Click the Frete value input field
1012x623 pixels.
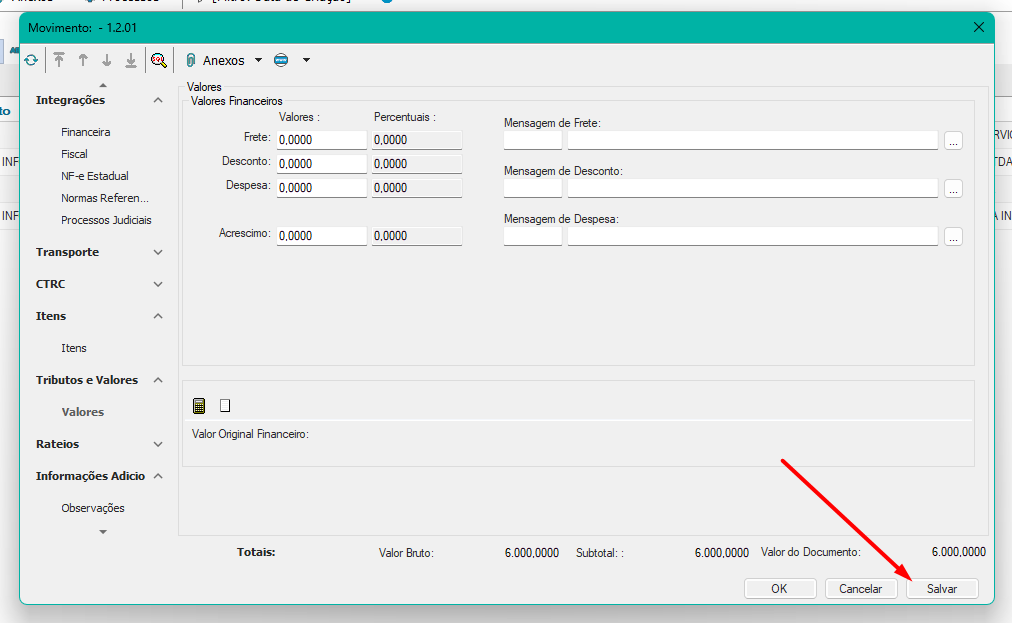(x=321, y=140)
